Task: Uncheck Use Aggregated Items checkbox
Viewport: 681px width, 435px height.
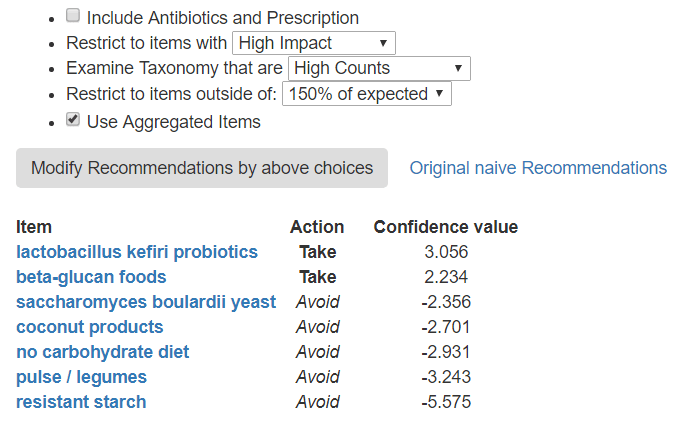Action: 73,120
